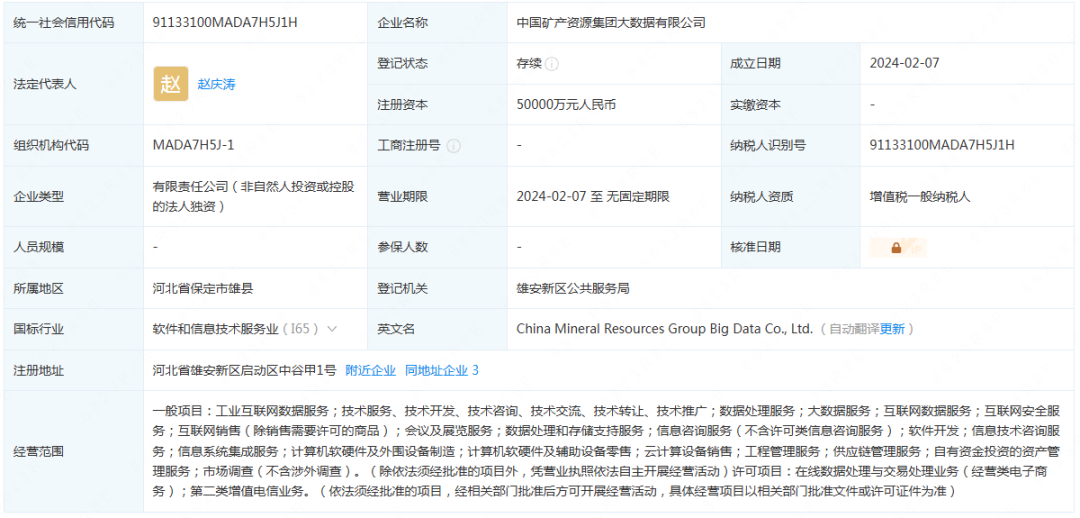Viewport: 1080px width, 518px height.
Task: Click the business scope paragraph text
Action: point(606,452)
